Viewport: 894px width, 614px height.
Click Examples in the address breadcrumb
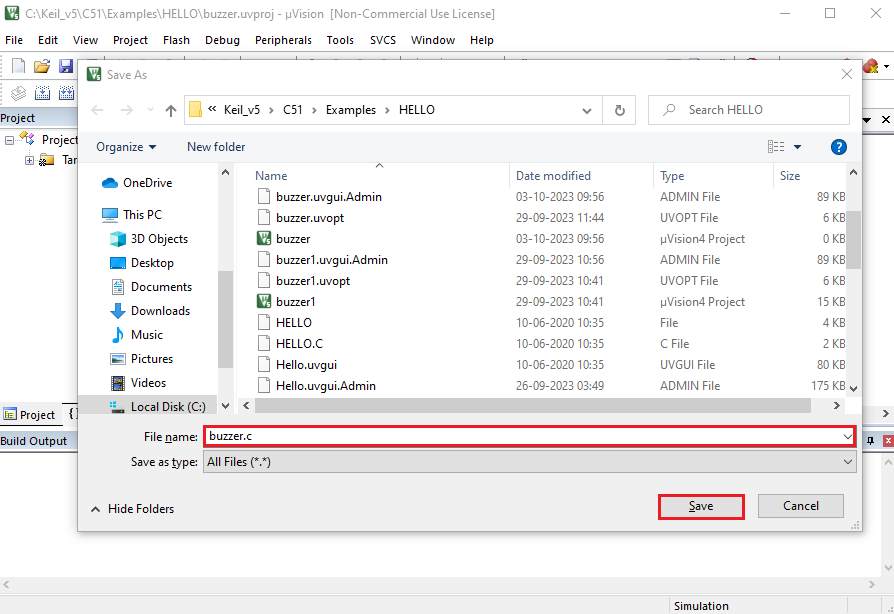tap(351, 110)
